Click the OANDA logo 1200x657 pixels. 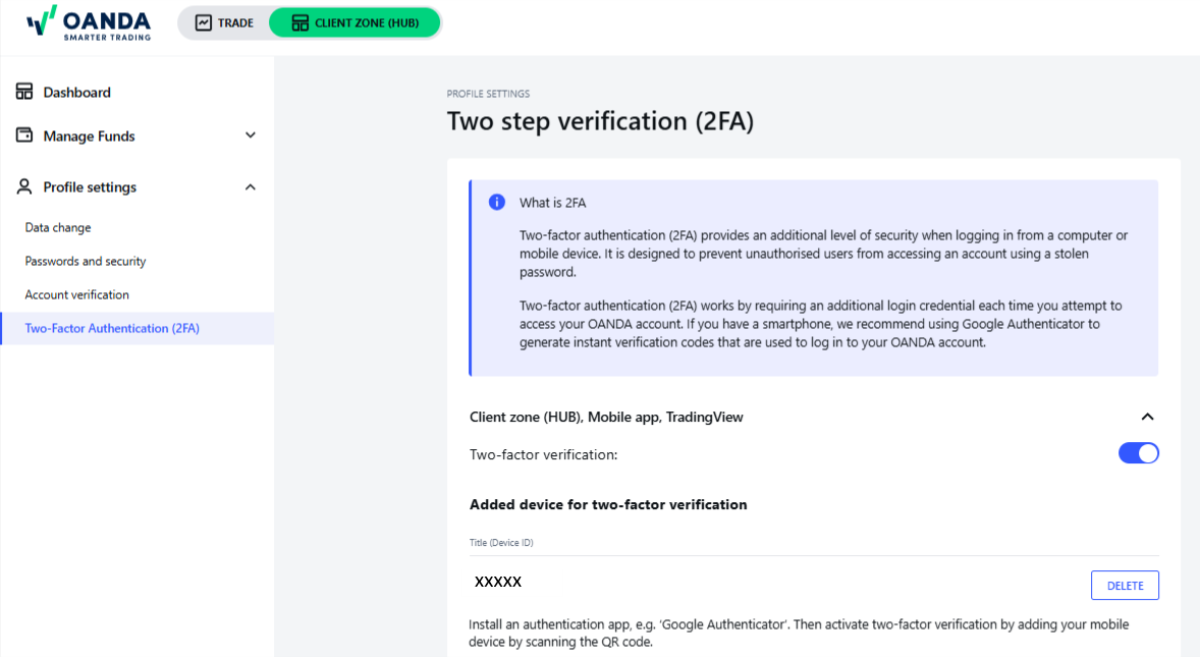click(88, 22)
